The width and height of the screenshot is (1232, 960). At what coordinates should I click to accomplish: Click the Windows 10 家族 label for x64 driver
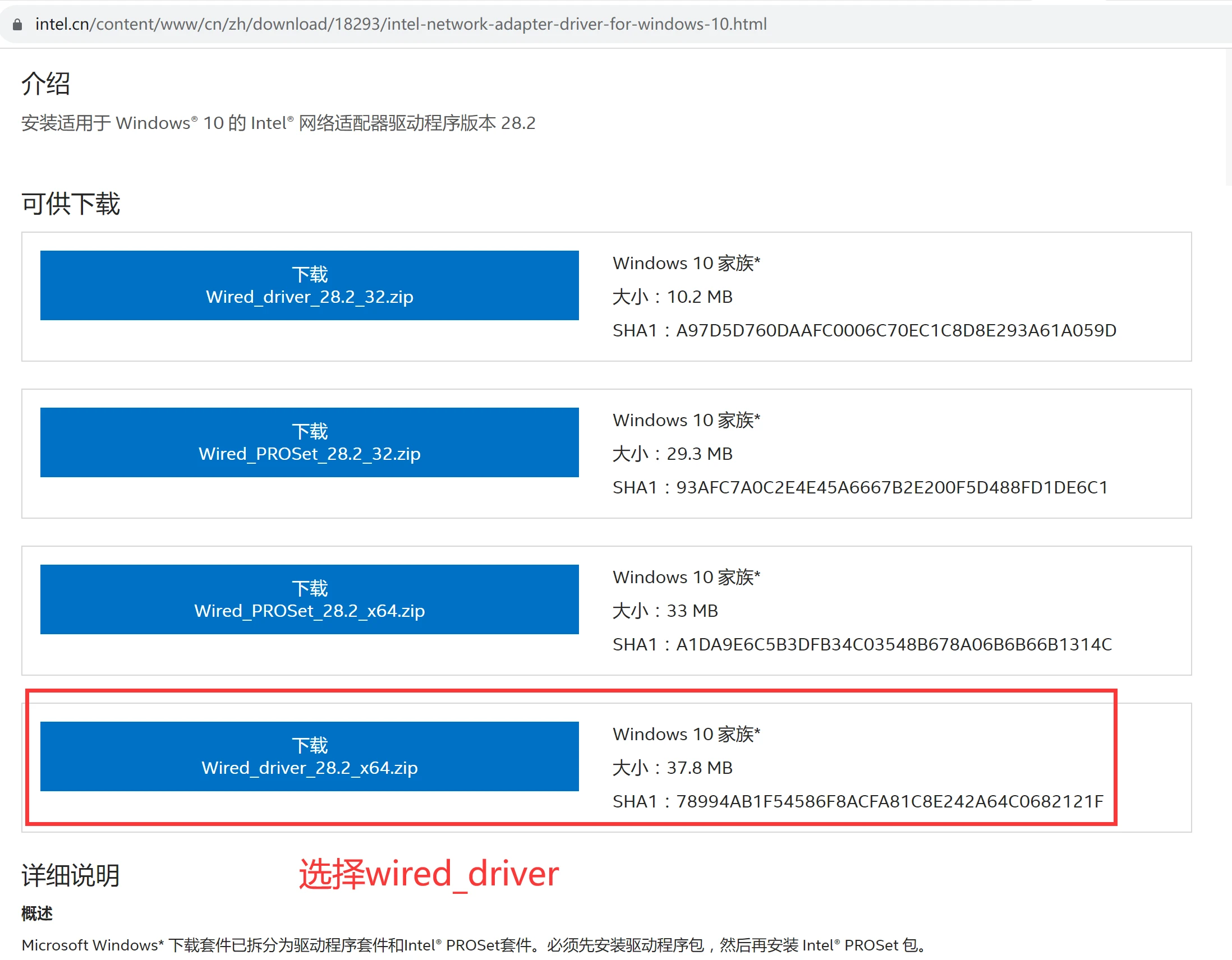tap(686, 733)
